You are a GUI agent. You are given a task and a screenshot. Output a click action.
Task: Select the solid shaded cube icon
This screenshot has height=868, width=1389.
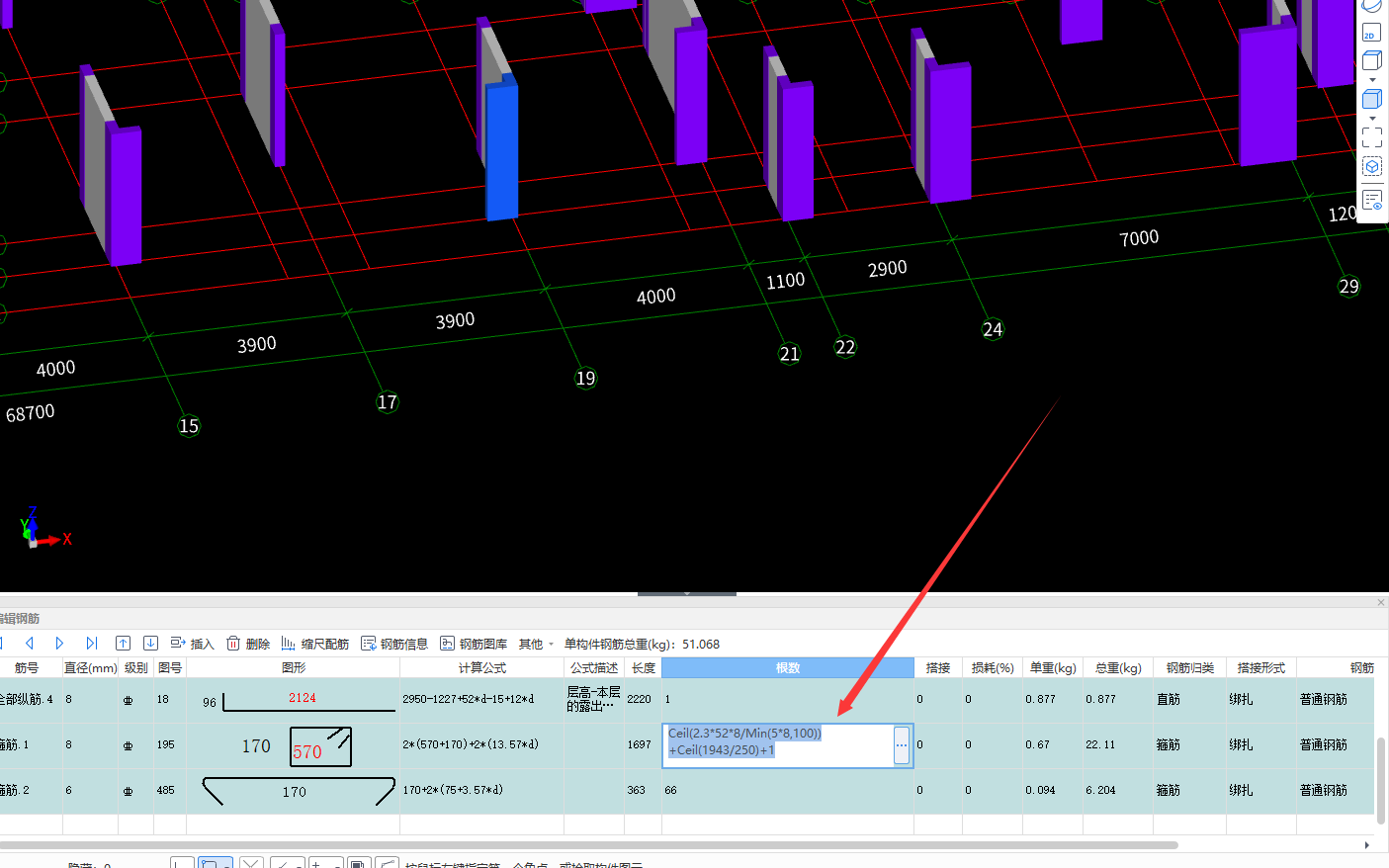(x=1371, y=99)
